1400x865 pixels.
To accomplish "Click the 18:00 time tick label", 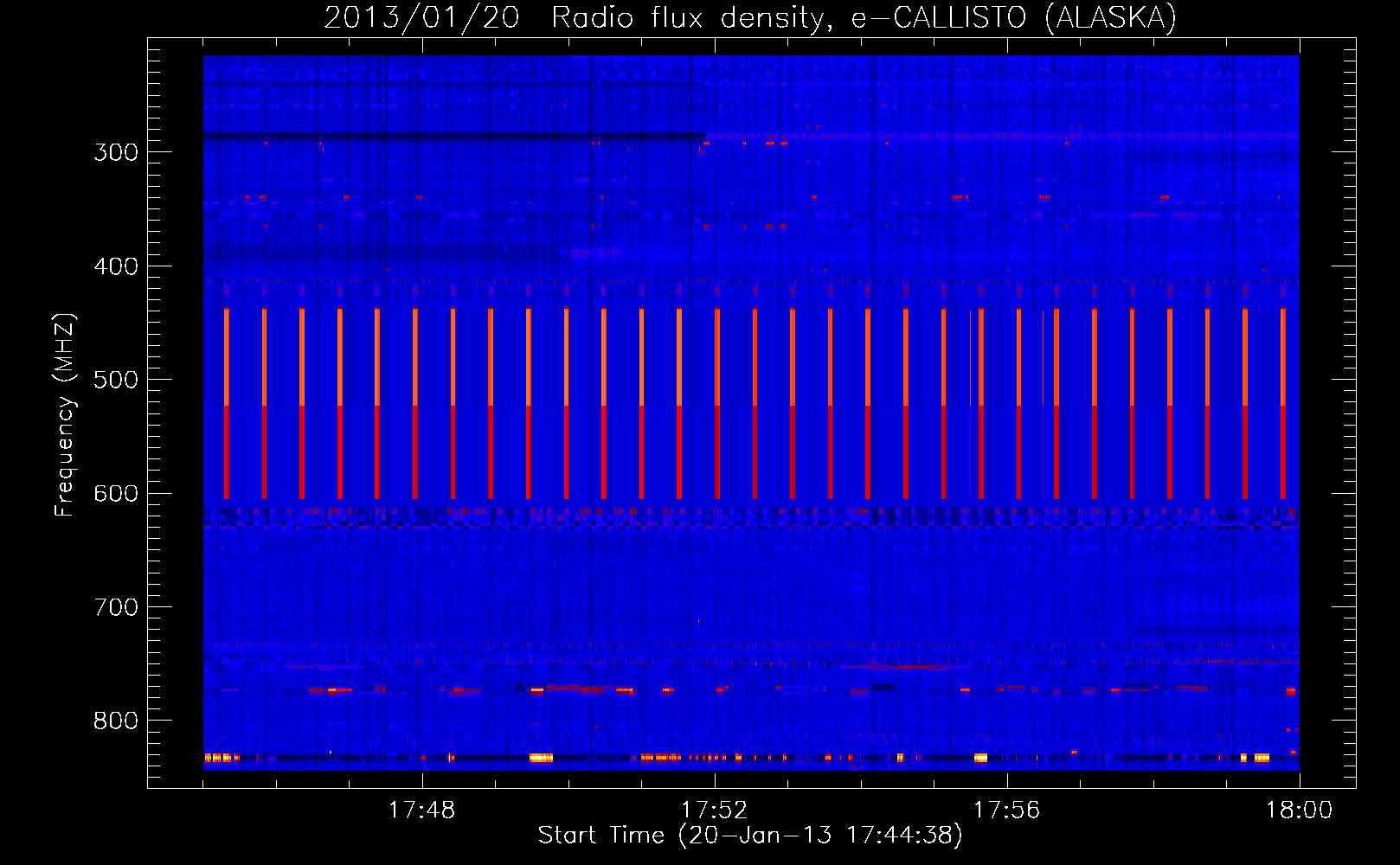I will click(x=1299, y=811).
